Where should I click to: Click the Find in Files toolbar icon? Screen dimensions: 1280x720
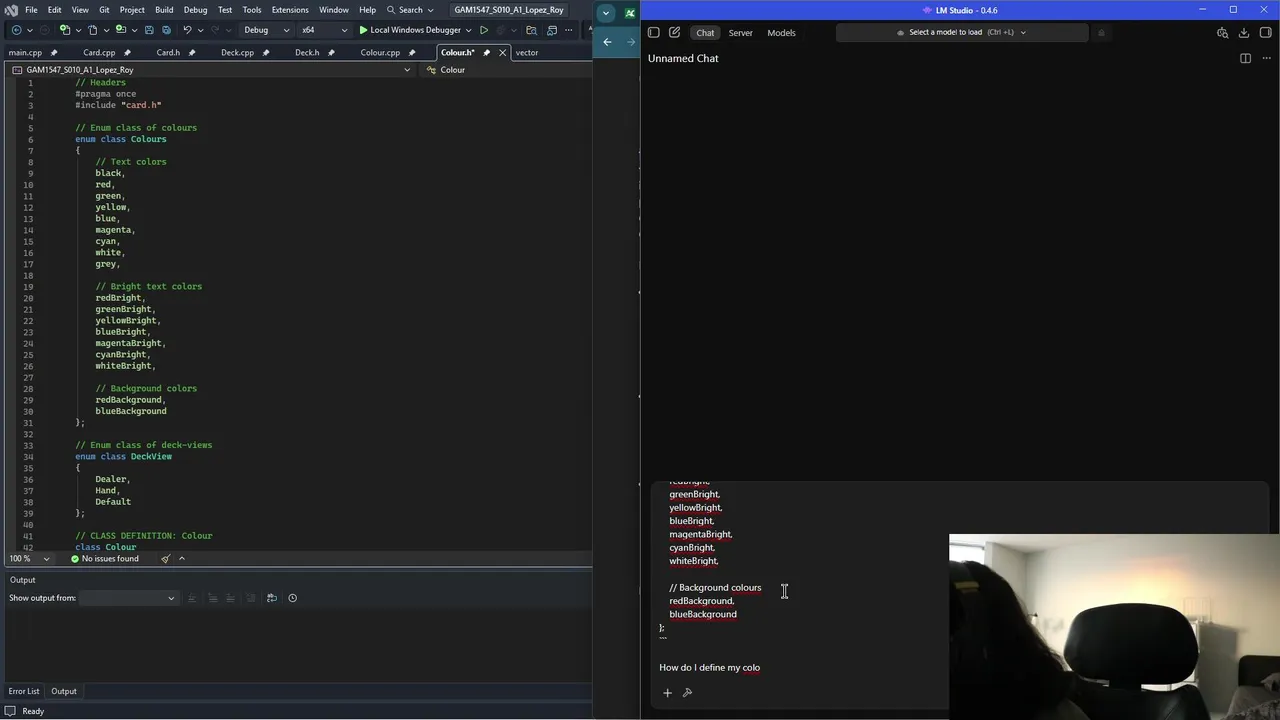point(531,30)
